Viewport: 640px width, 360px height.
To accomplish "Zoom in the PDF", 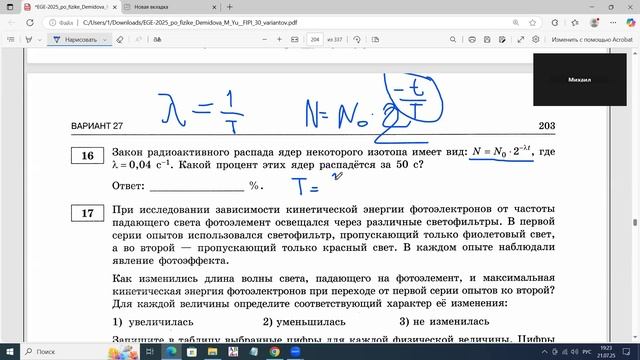I will tap(280, 40).
